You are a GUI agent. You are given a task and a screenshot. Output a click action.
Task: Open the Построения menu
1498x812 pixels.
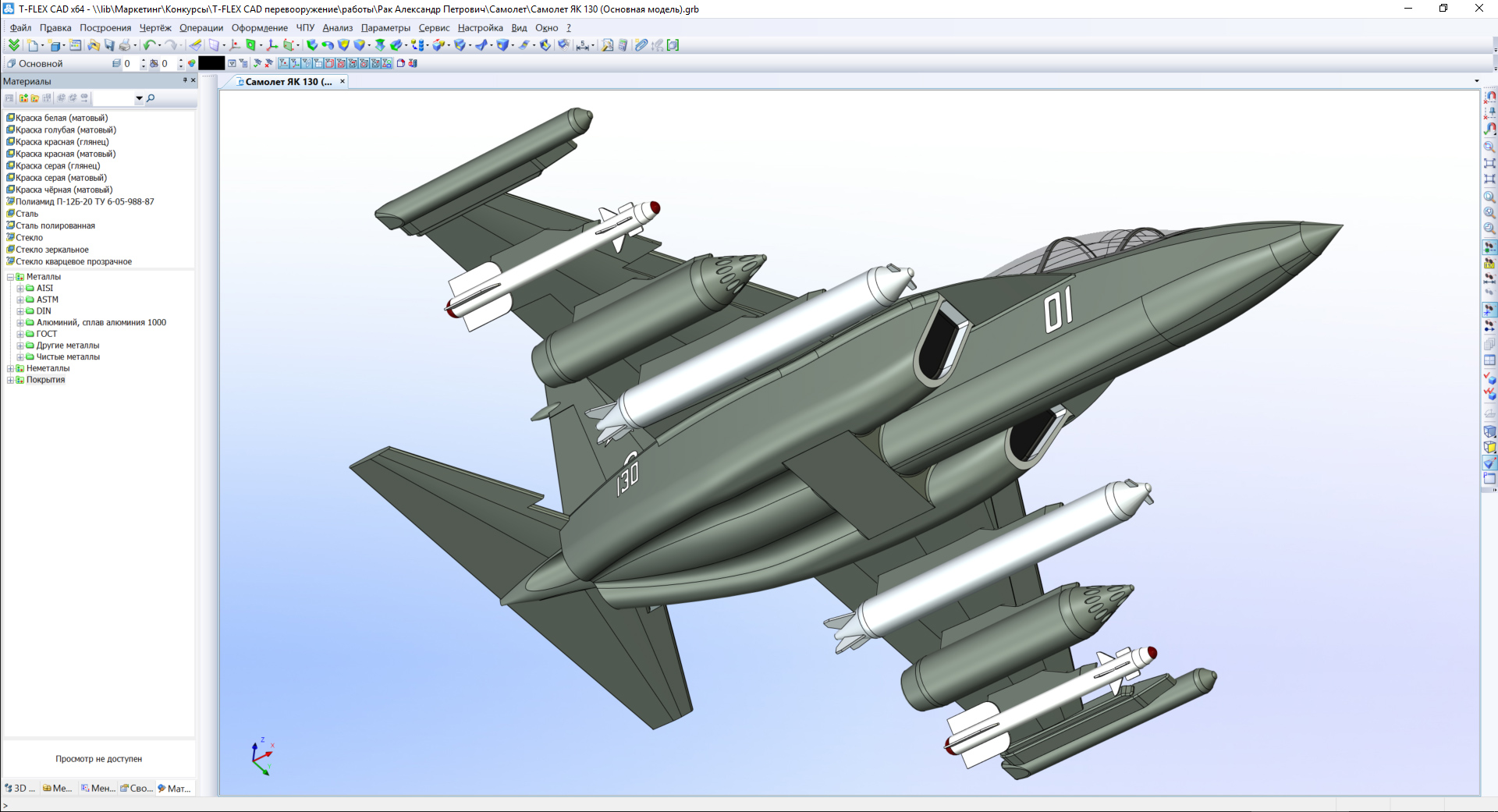pyautogui.click(x=105, y=28)
